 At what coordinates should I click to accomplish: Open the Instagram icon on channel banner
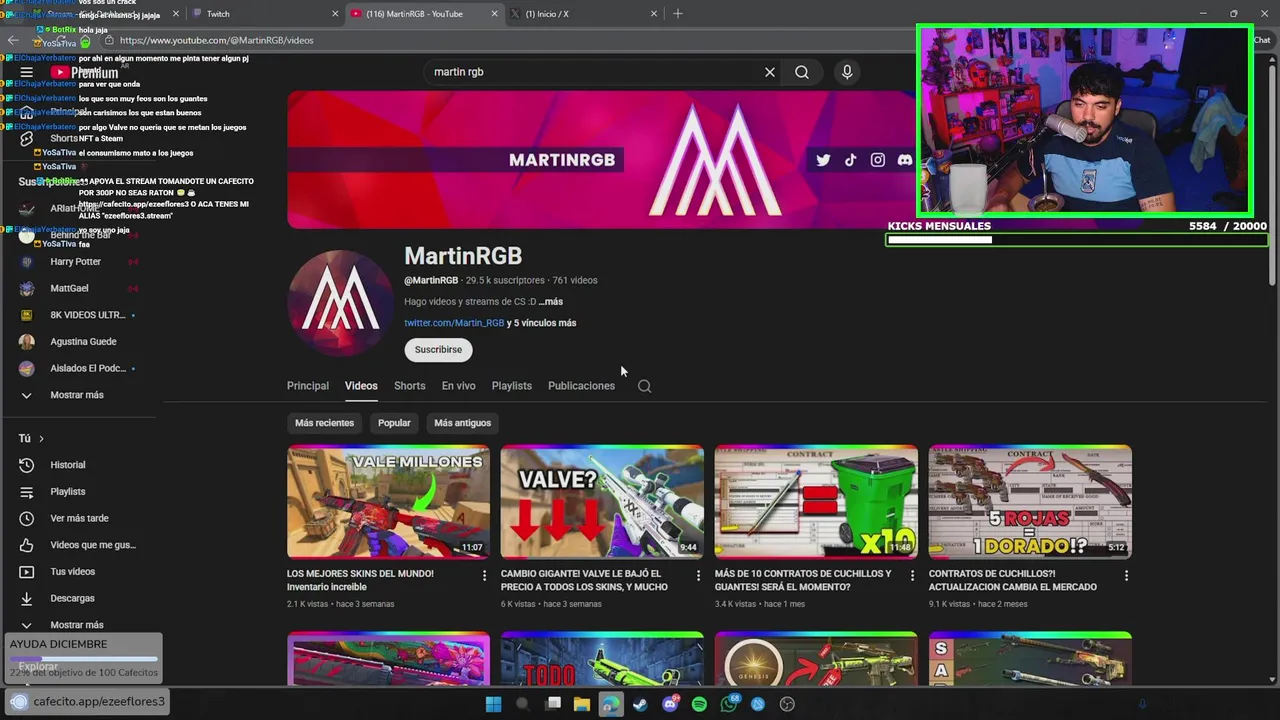pyautogui.click(x=877, y=160)
